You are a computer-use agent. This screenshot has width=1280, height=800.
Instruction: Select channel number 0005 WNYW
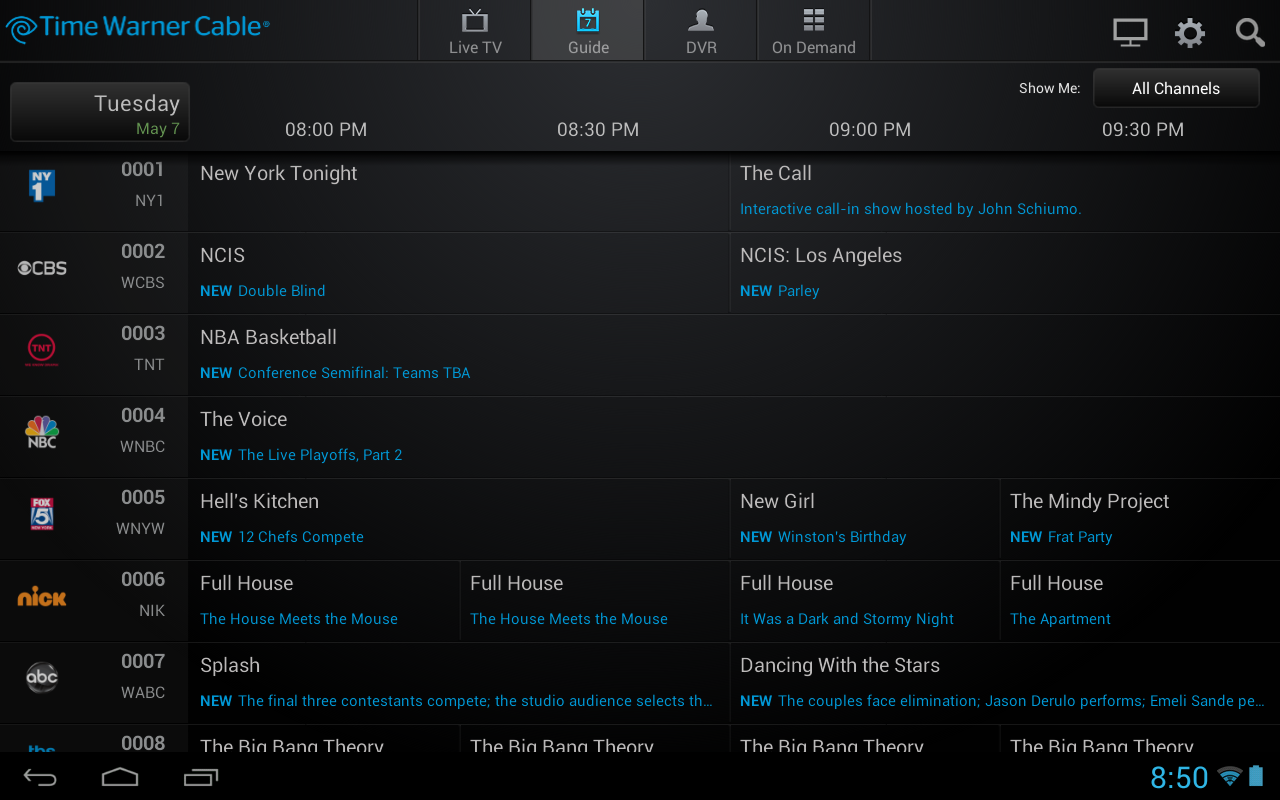[141, 513]
